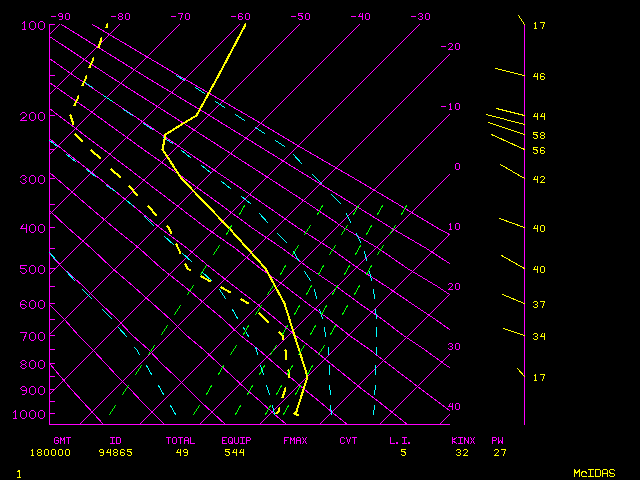Click the wind speed value 56
Screen dimensions: 640x480
tap(538, 150)
